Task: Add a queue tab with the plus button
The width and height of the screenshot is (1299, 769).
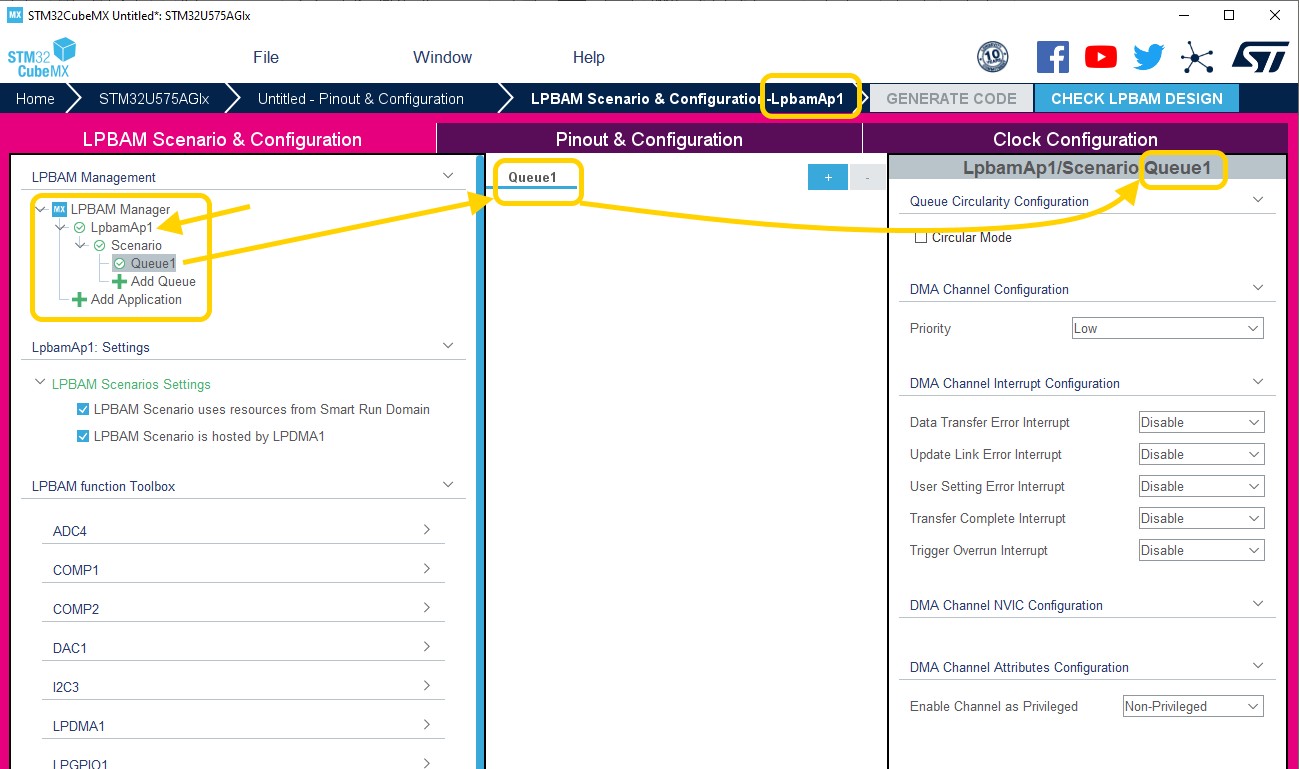Action: pos(828,177)
